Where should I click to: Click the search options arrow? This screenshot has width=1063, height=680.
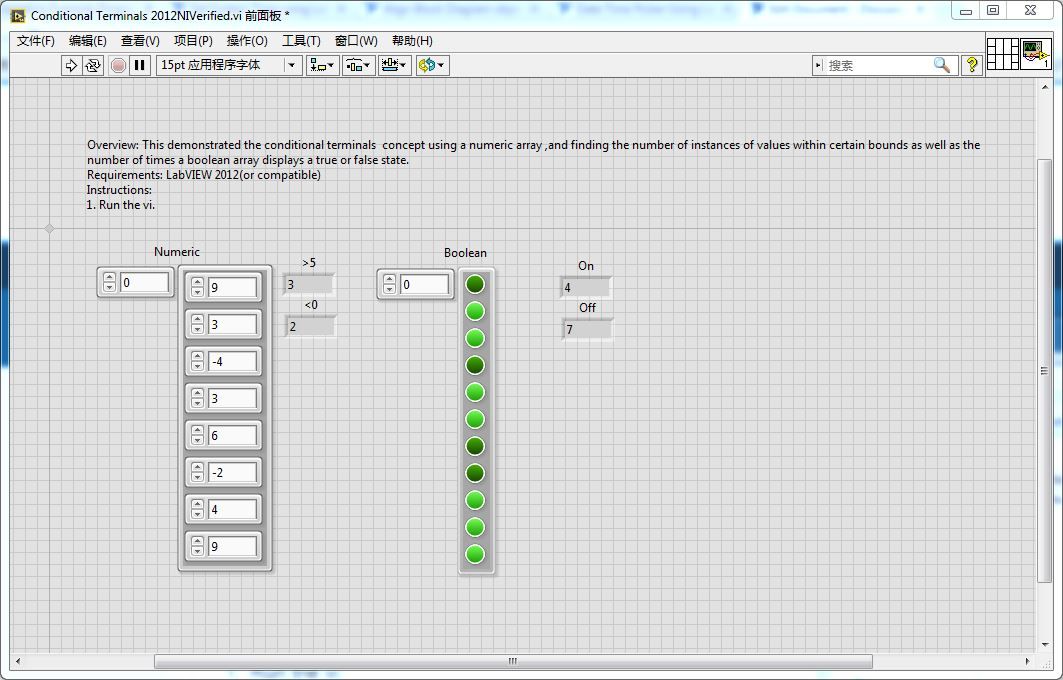[x=818, y=65]
